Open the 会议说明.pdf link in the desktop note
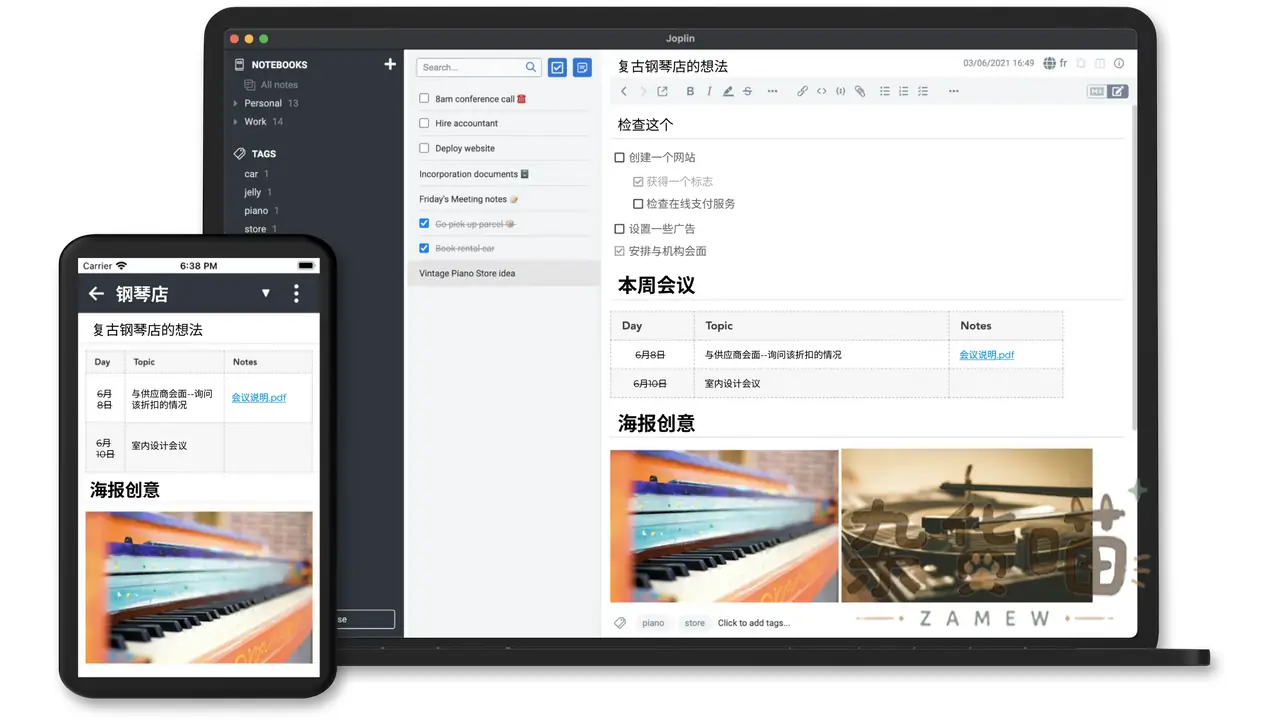The image size is (1280, 720). (987, 355)
